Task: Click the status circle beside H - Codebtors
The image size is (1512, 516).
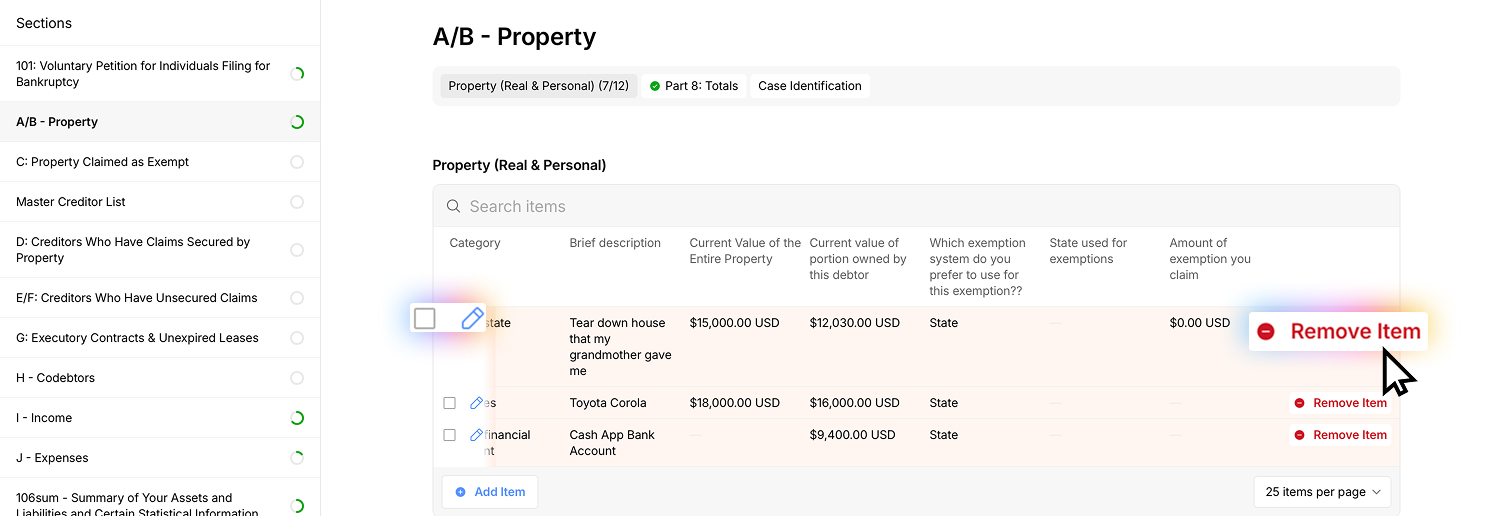Action: coord(297,378)
